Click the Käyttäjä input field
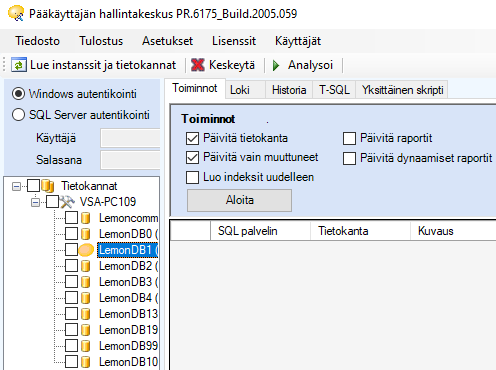496x370 pixels. coord(130,138)
